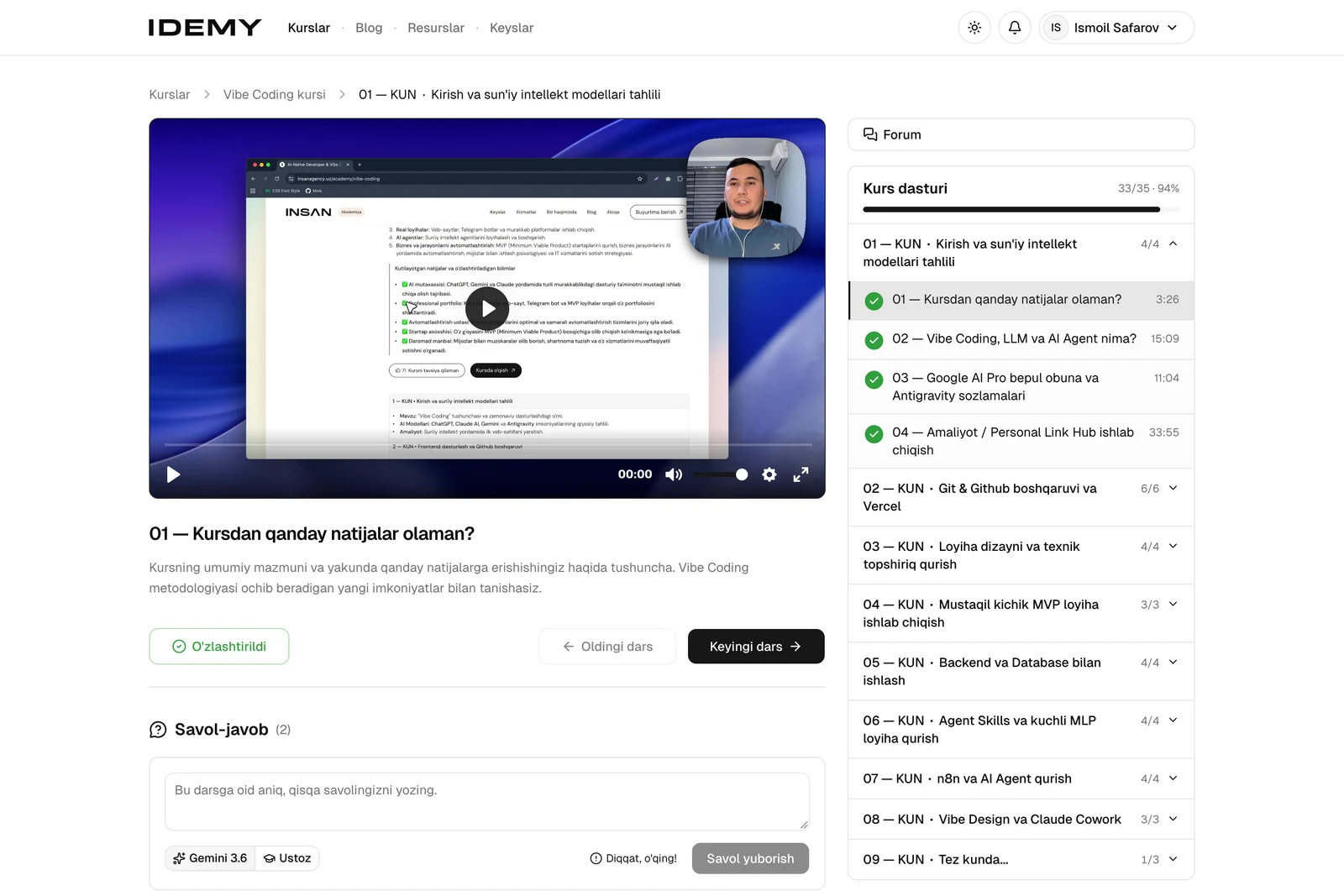Expand 02 — KUN Git & Github section

coord(1021,497)
